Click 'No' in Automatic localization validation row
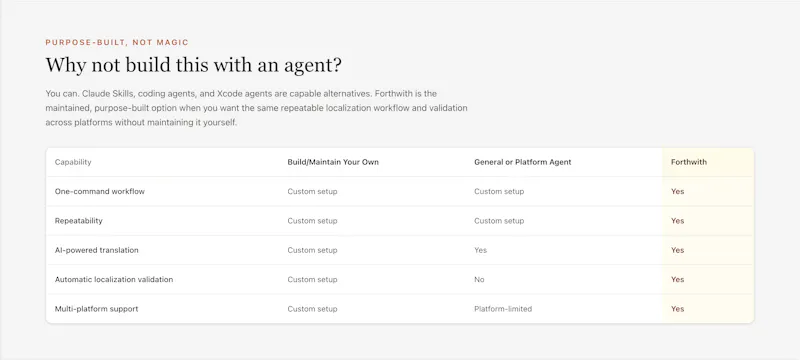This screenshot has width=800, height=360. 479,279
